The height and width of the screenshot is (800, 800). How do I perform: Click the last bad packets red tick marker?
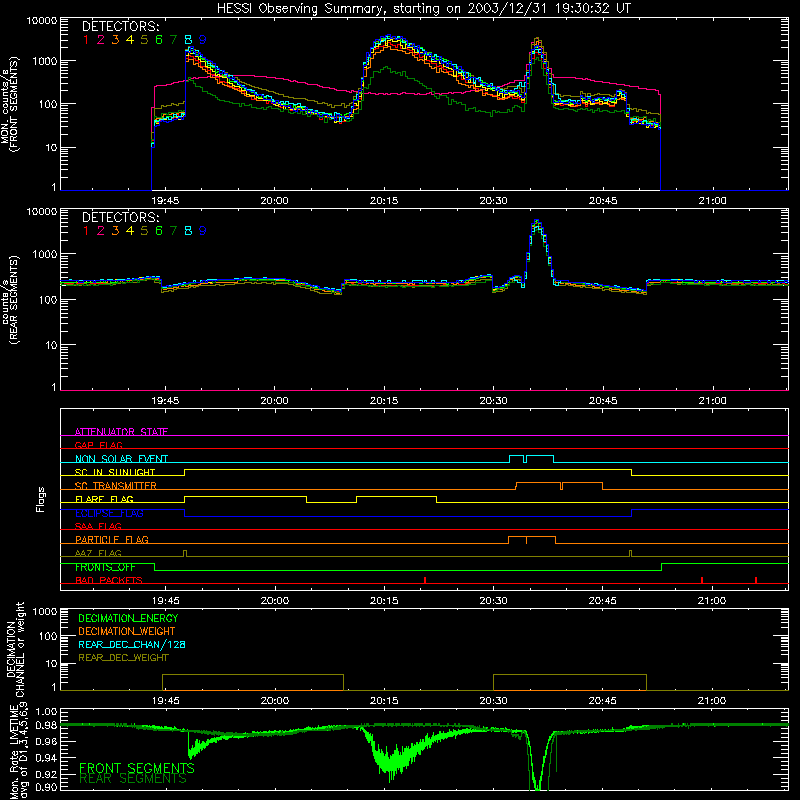tap(756, 580)
